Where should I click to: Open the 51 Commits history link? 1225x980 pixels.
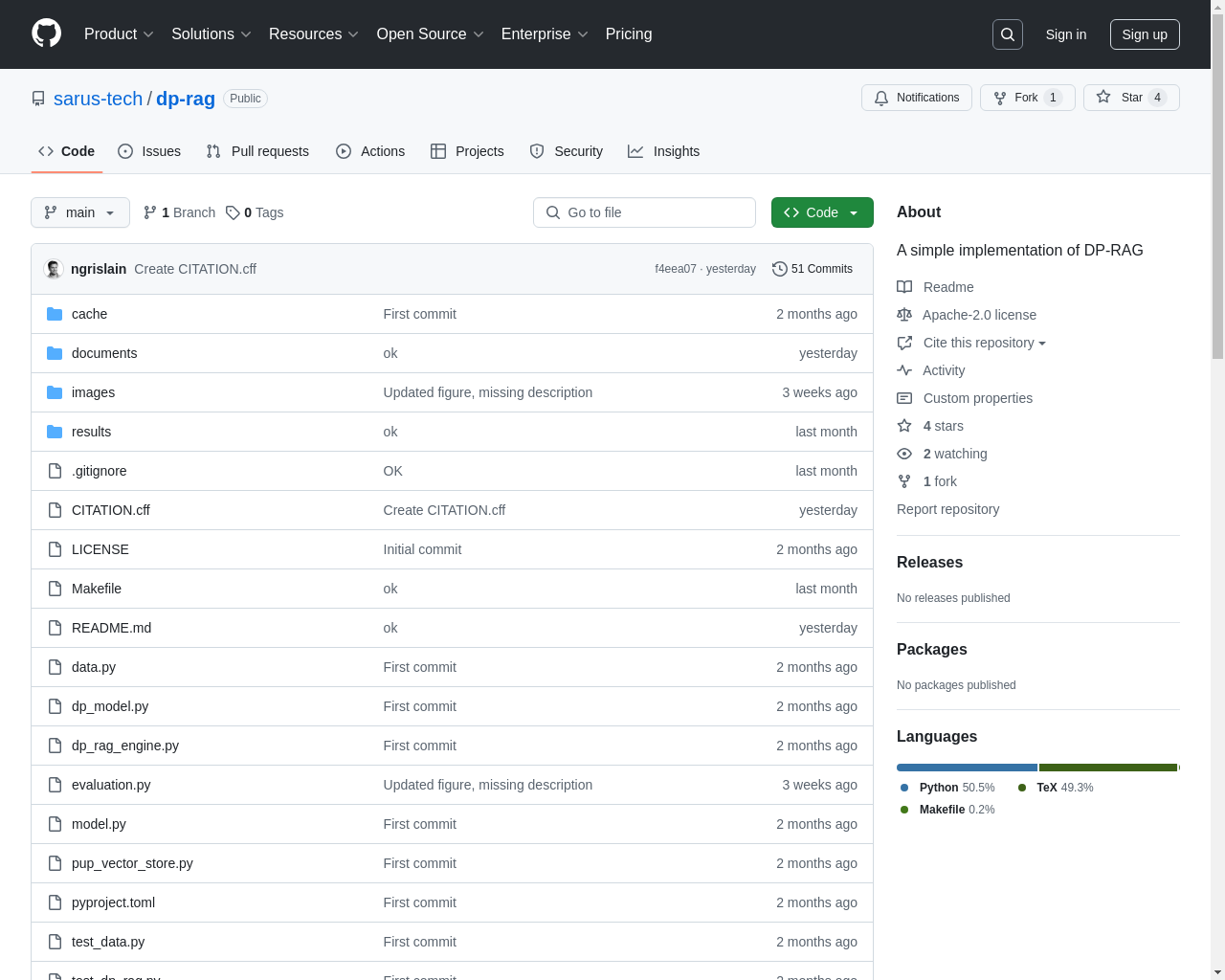pyautogui.click(x=813, y=269)
